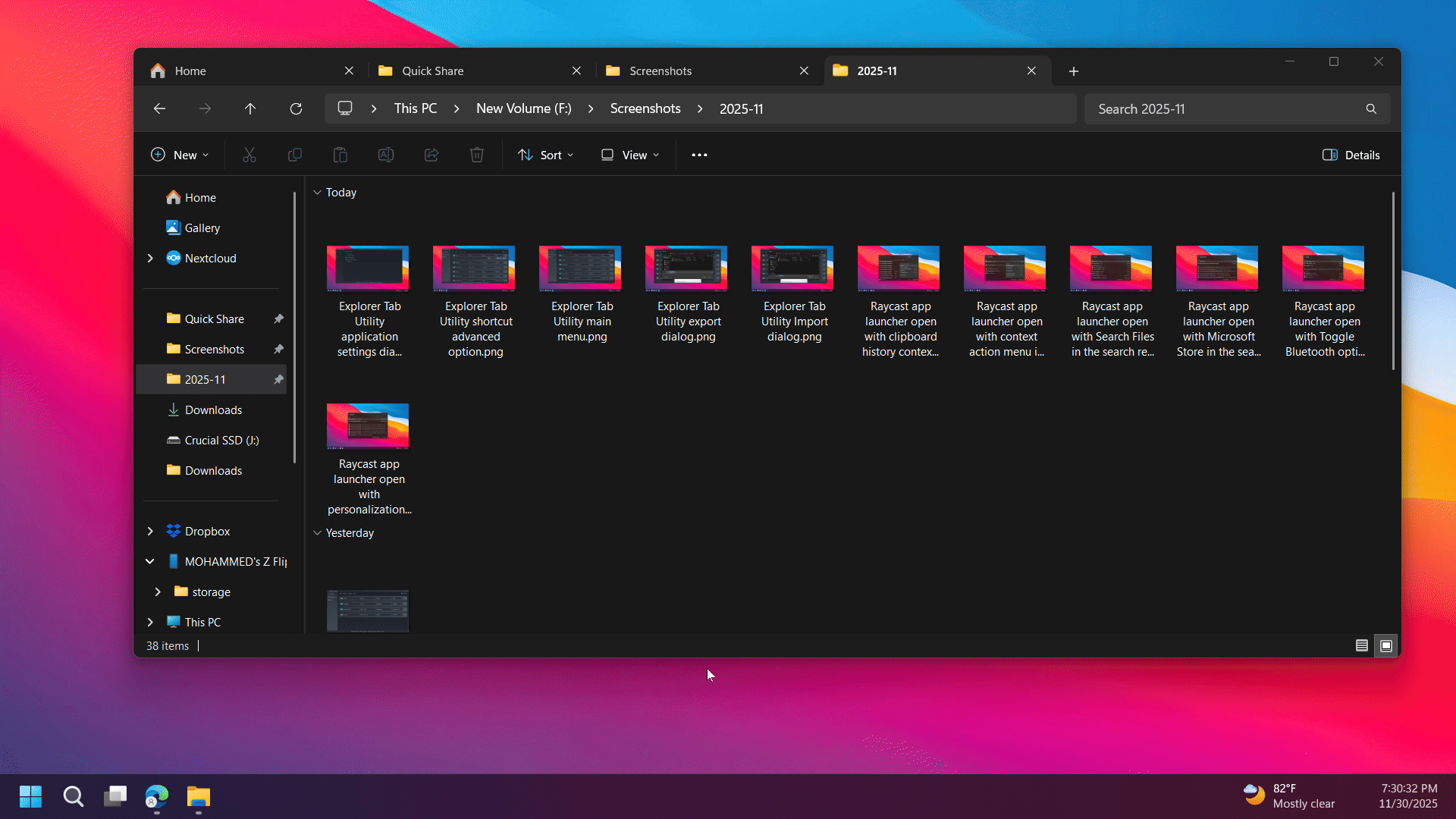Click the Share icon in the toolbar

pos(431,155)
